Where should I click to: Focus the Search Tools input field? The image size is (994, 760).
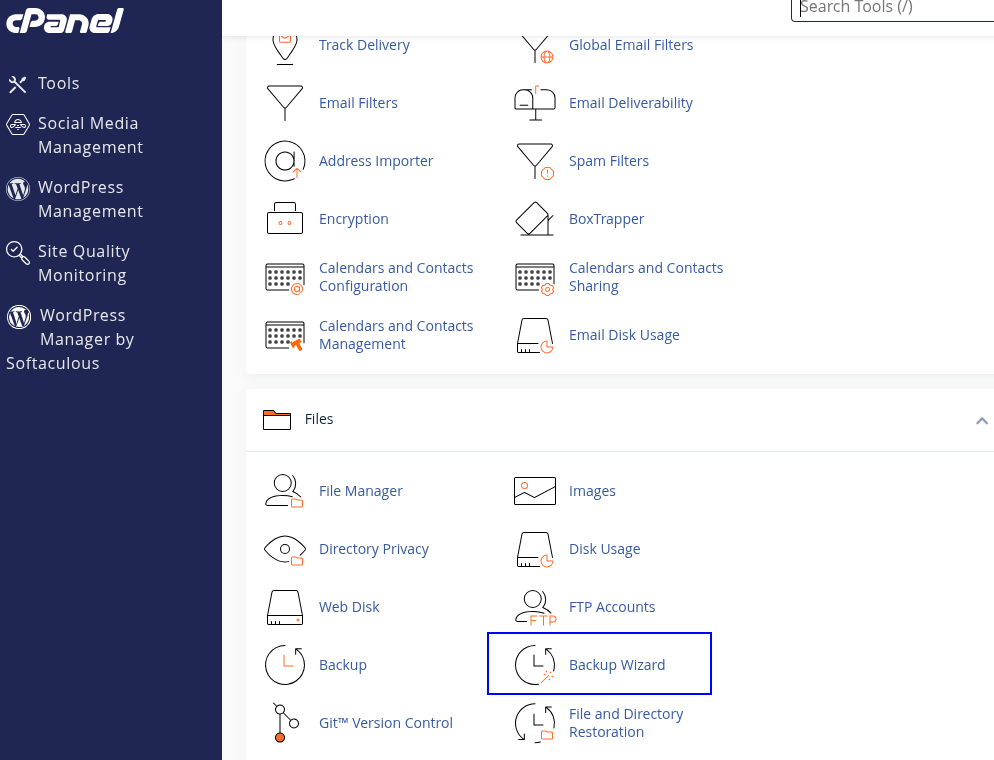point(893,8)
